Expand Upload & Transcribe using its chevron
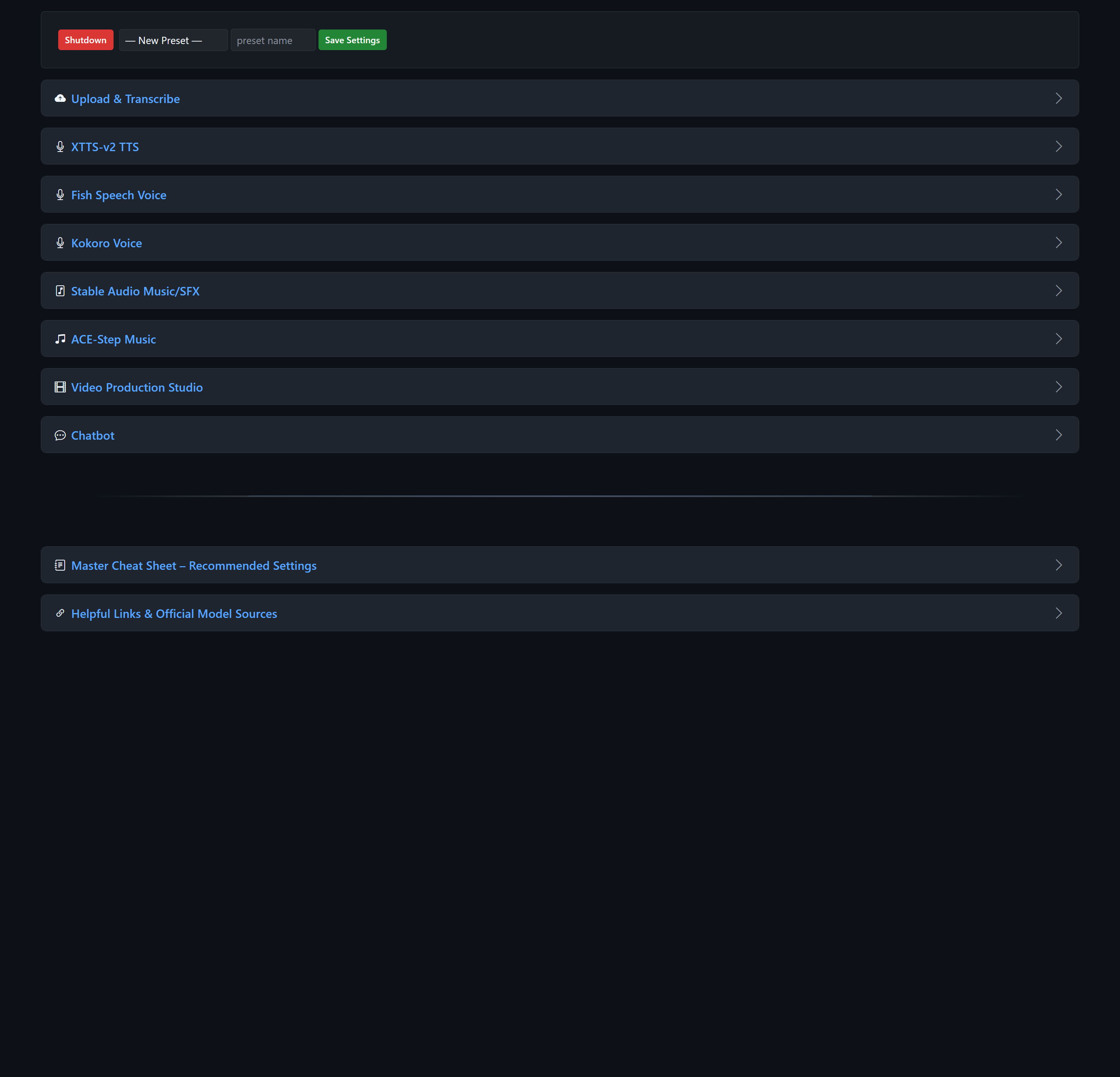Viewport: 1120px width, 1077px height. [1058, 98]
